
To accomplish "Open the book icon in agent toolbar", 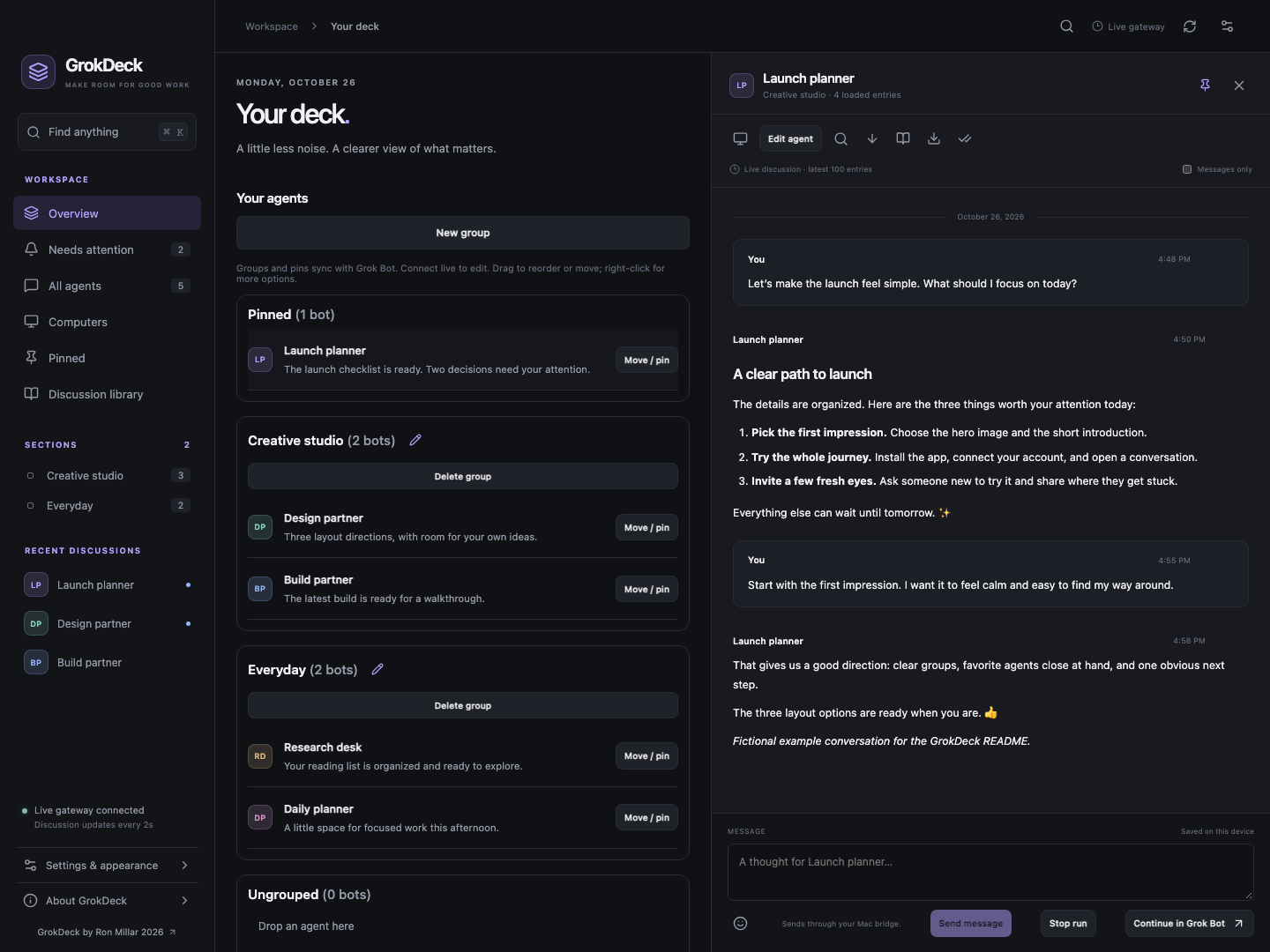I will click(x=903, y=138).
